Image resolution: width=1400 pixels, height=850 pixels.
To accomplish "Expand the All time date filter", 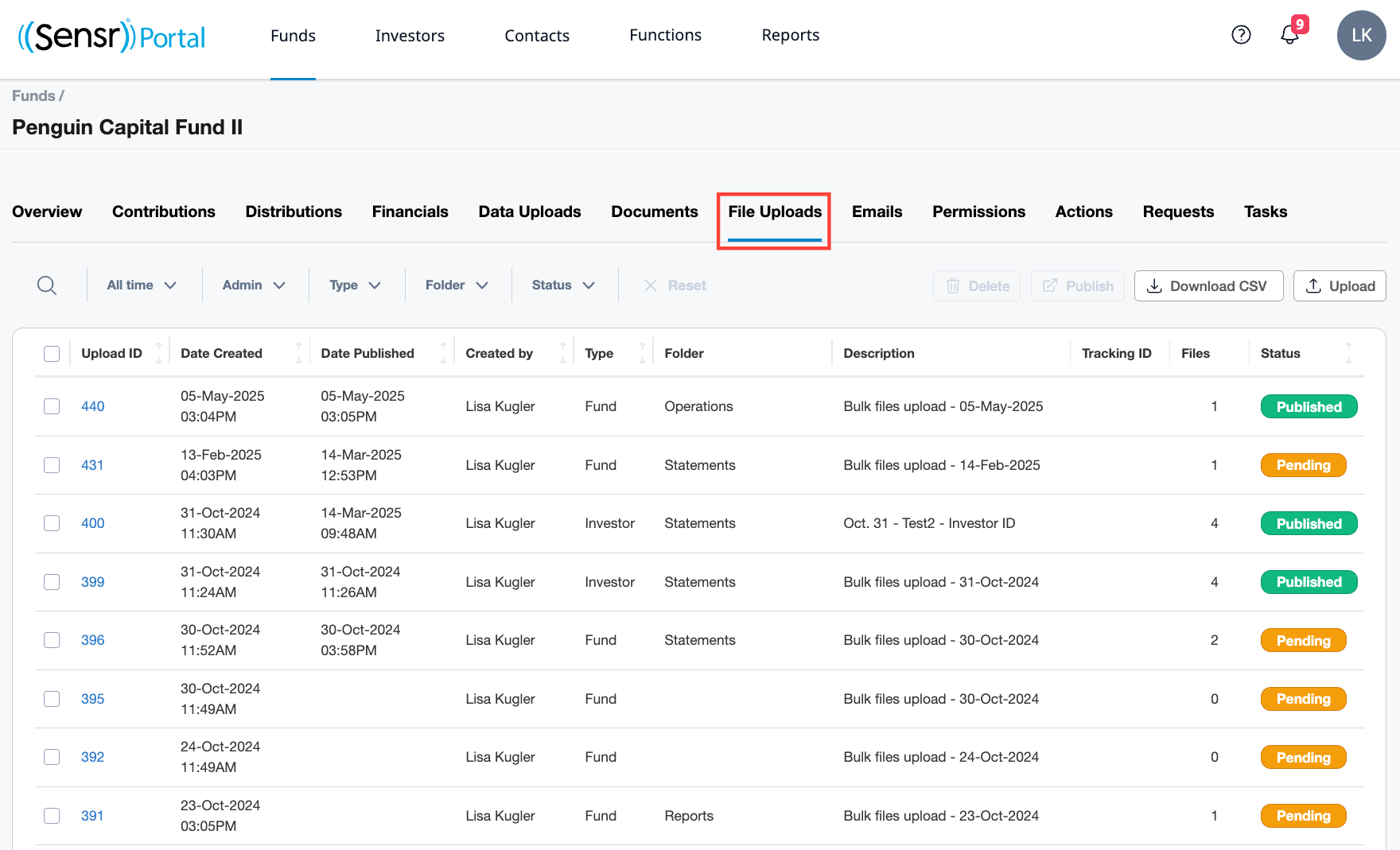I will [142, 285].
